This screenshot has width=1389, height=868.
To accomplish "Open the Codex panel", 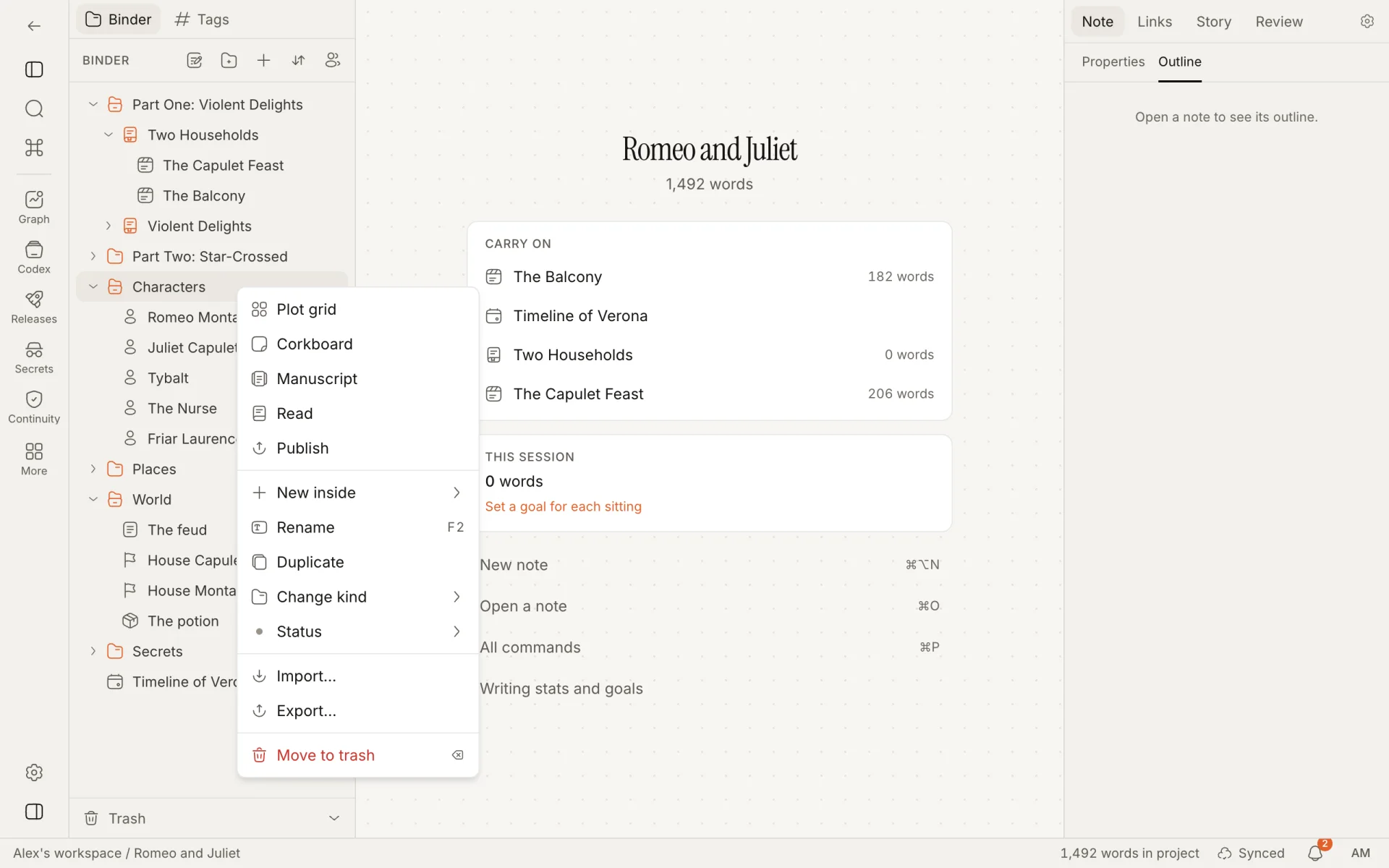I will click(x=34, y=258).
